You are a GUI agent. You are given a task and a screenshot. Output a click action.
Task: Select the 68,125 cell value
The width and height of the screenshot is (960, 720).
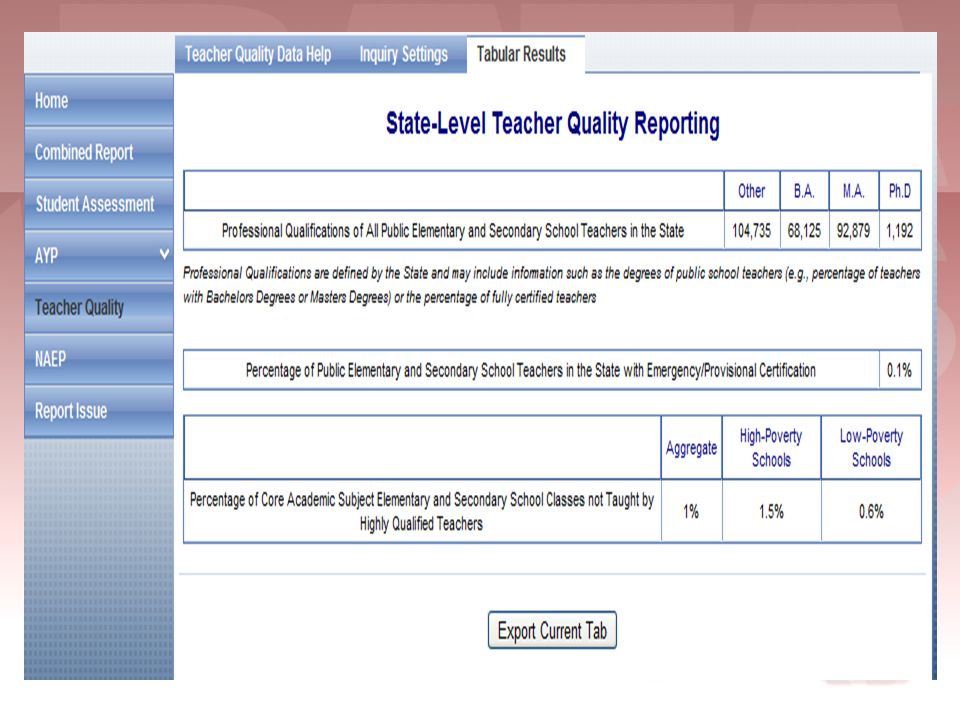tap(804, 231)
